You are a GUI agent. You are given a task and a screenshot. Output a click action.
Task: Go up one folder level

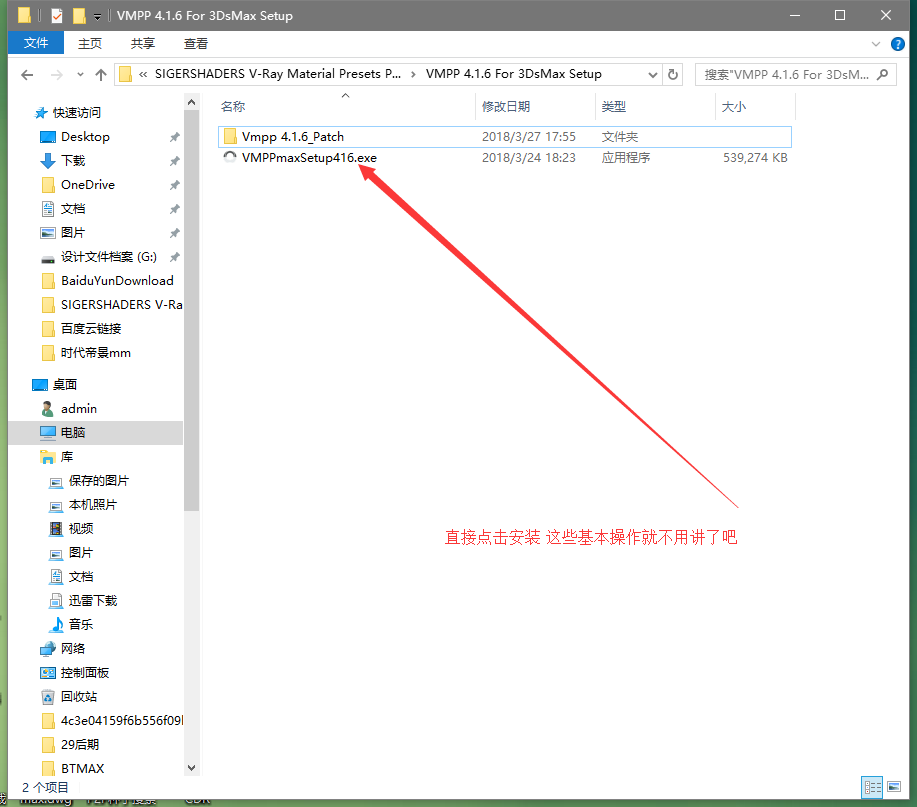101,74
